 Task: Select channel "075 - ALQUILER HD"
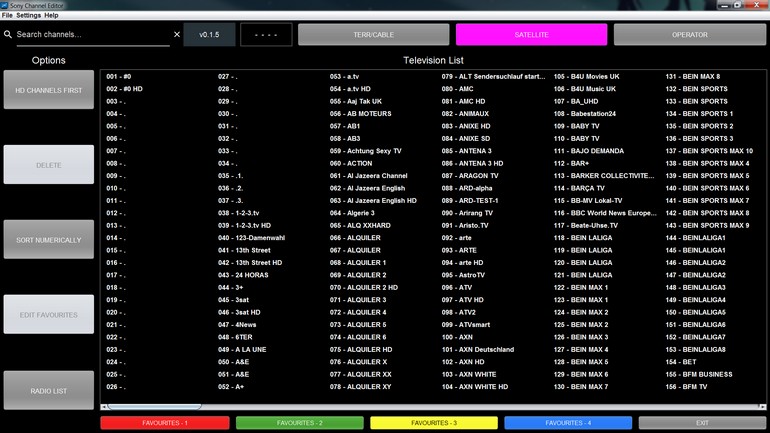pos(361,350)
